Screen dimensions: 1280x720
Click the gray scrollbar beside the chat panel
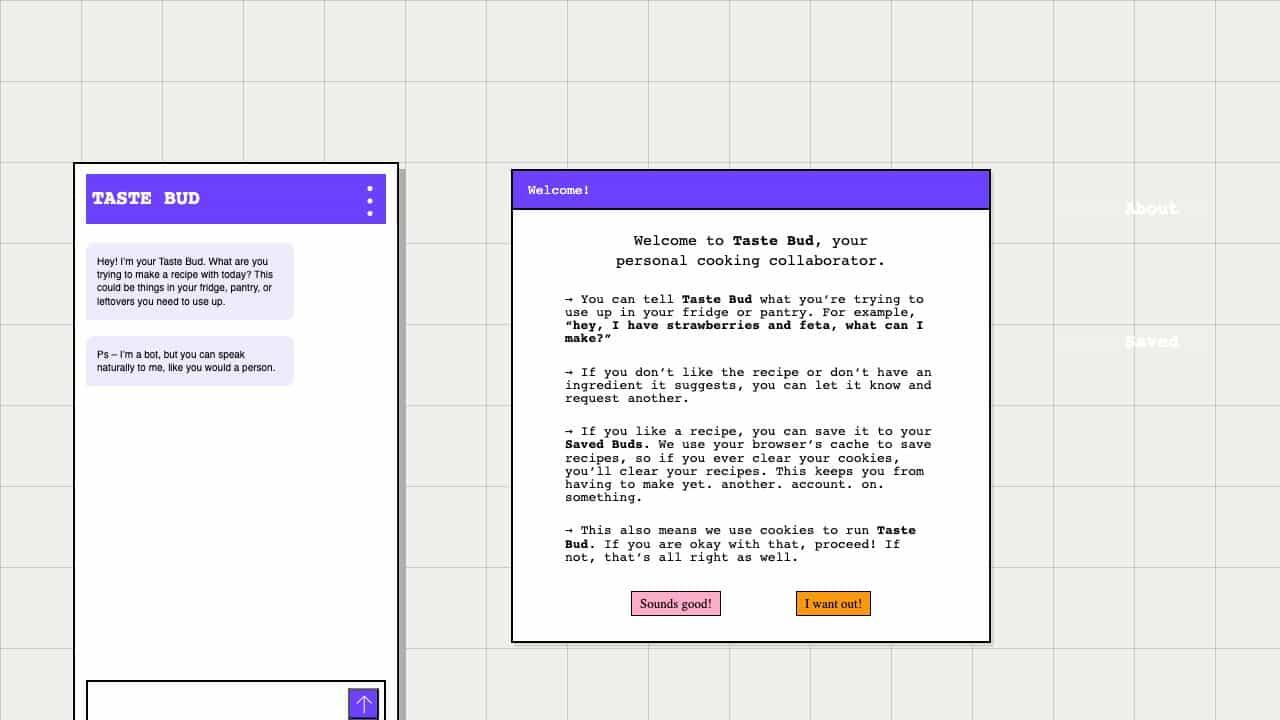(x=402, y=440)
